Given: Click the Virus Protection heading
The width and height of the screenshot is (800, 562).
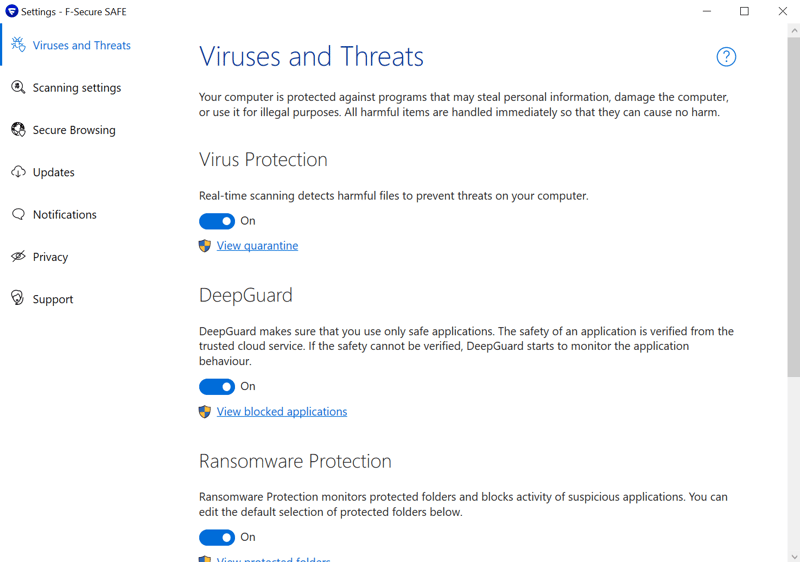Looking at the screenshot, I should tap(263, 160).
